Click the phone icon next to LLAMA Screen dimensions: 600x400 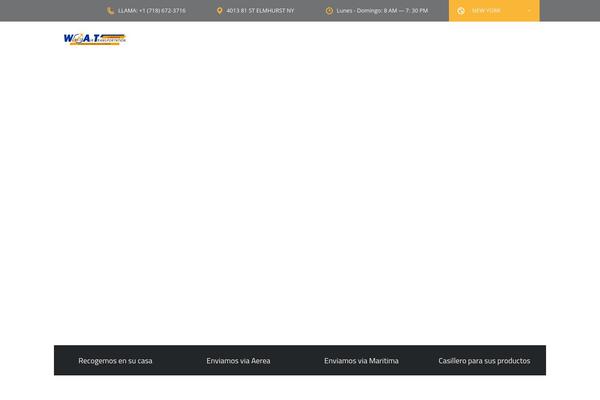coord(111,11)
